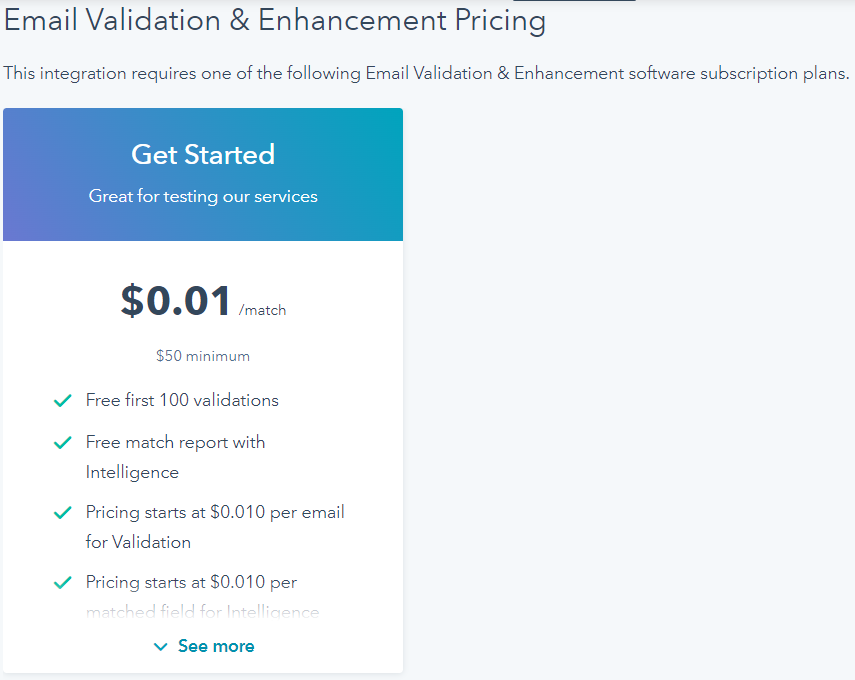Image resolution: width=855 pixels, height=680 pixels.
Task: Select the Free first 100 validations feature text
Action: point(182,400)
